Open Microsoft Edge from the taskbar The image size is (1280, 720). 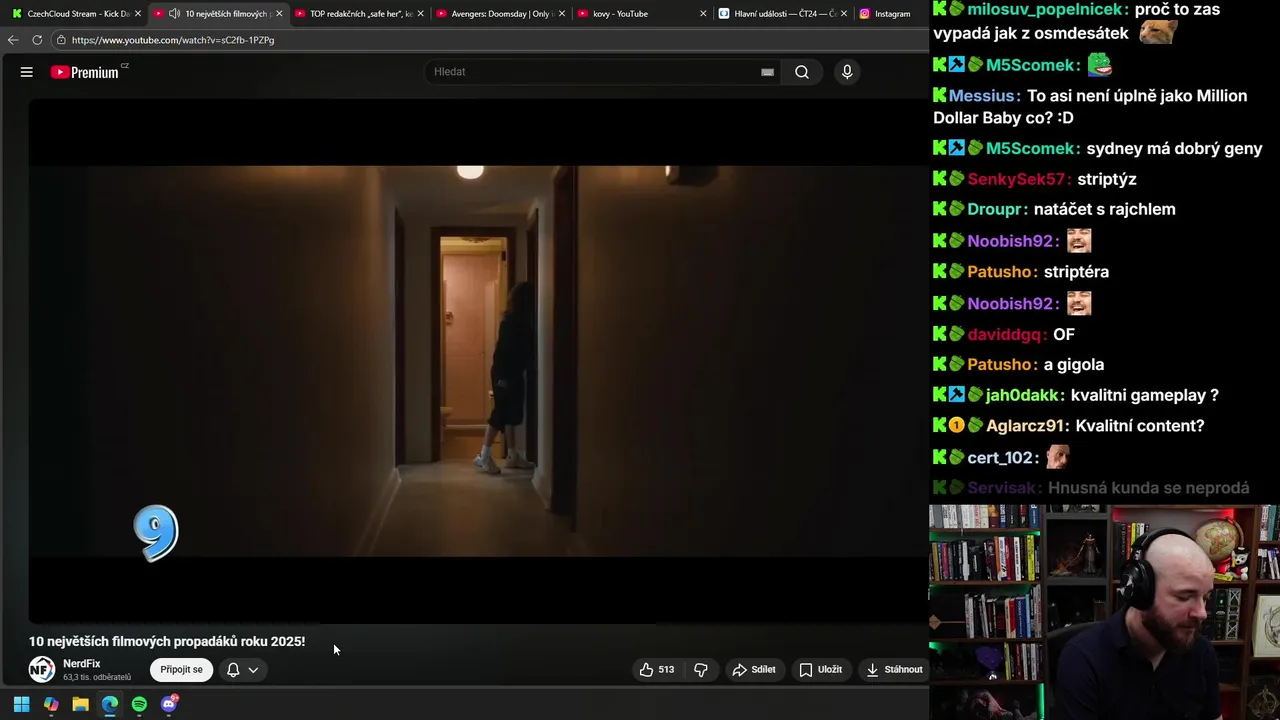point(110,704)
